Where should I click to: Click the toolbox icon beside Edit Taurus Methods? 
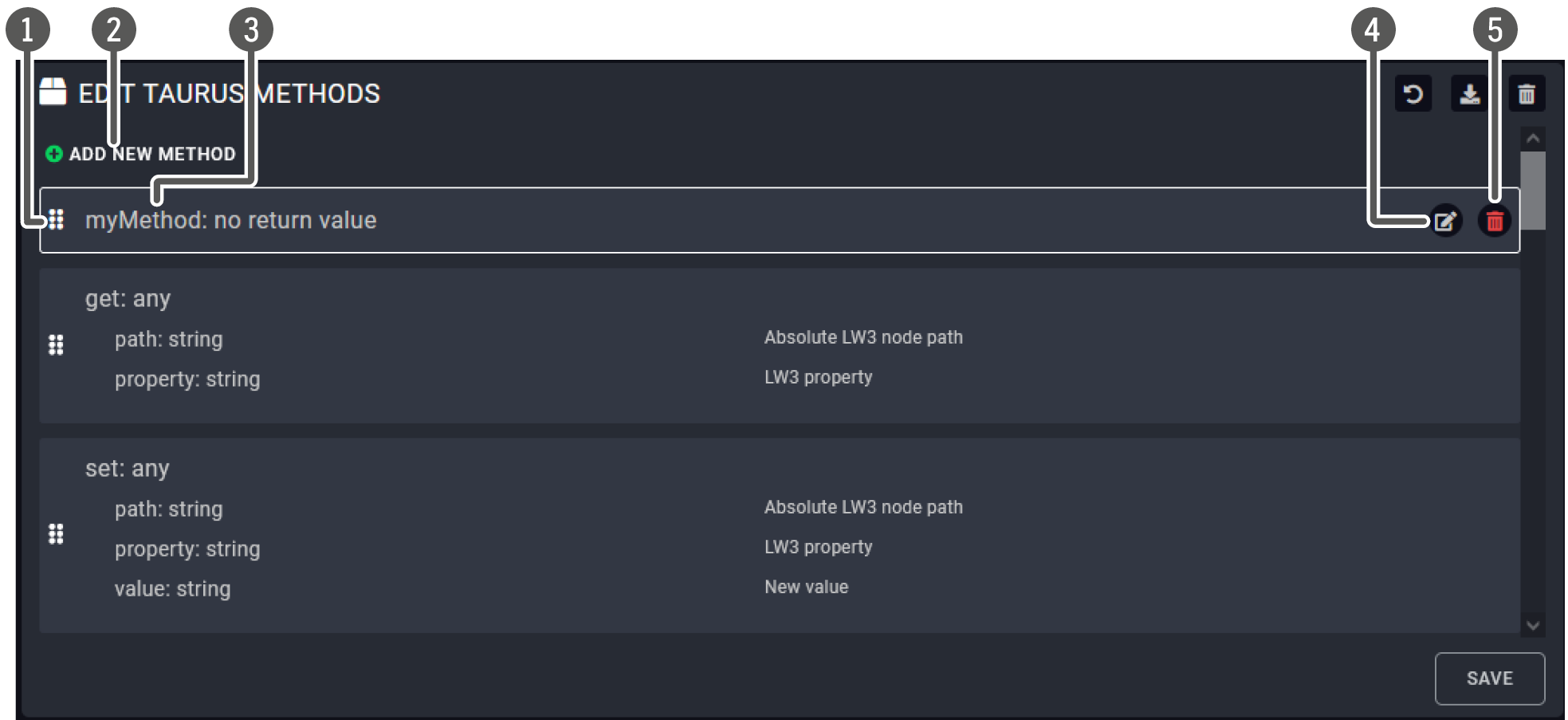[x=53, y=92]
